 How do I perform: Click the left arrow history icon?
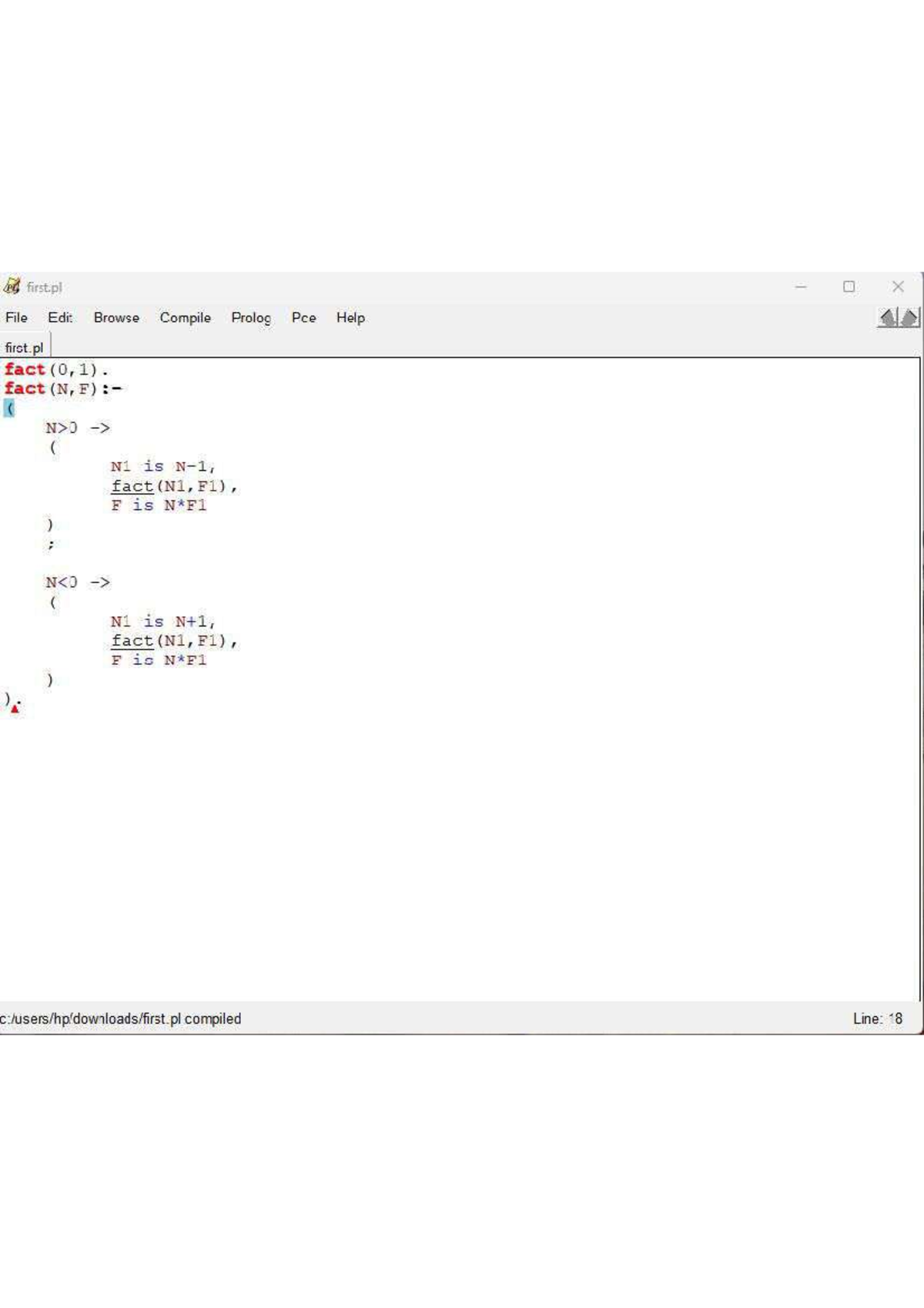(888, 317)
